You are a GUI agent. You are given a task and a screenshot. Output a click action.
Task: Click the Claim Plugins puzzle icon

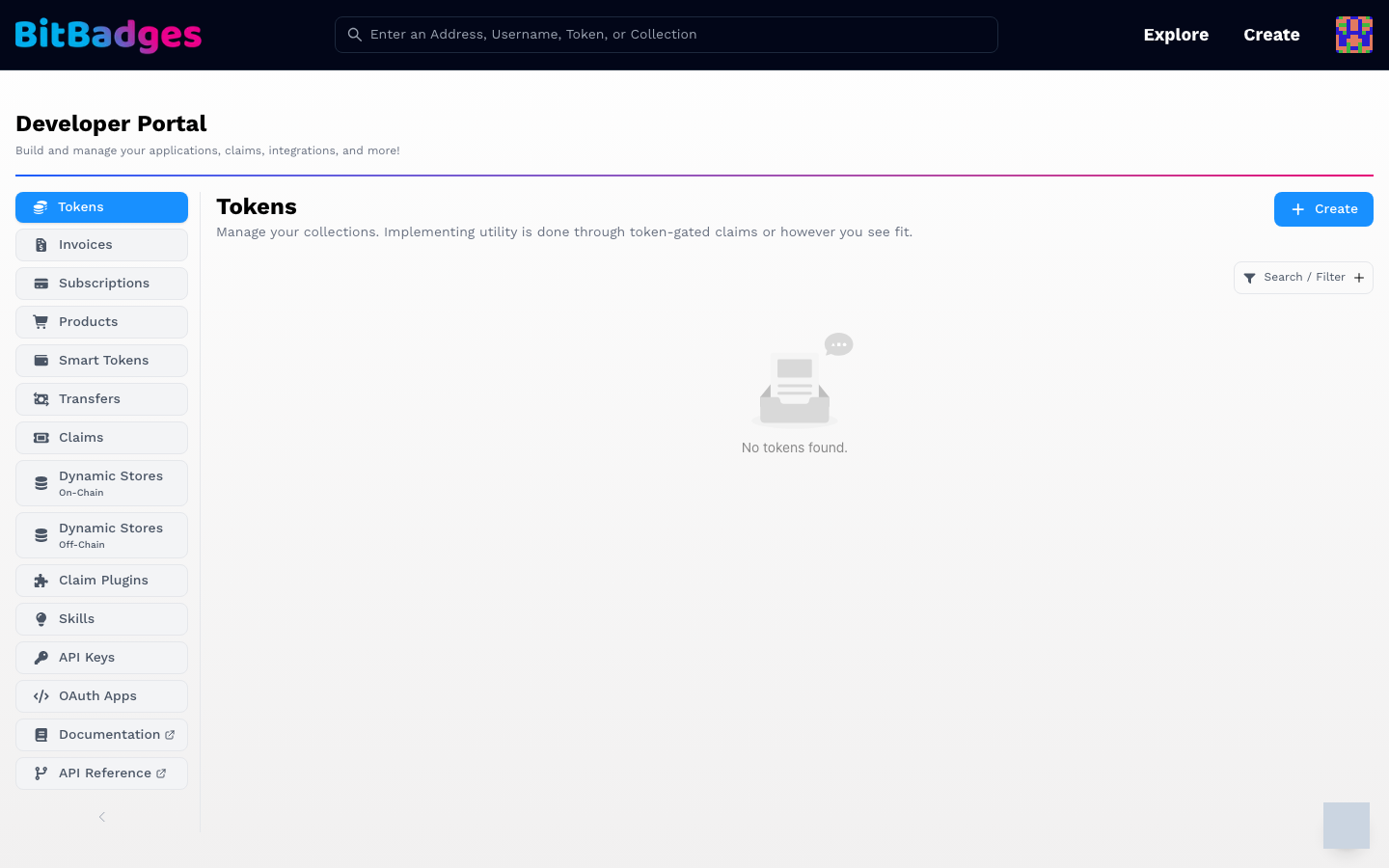(x=41, y=581)
